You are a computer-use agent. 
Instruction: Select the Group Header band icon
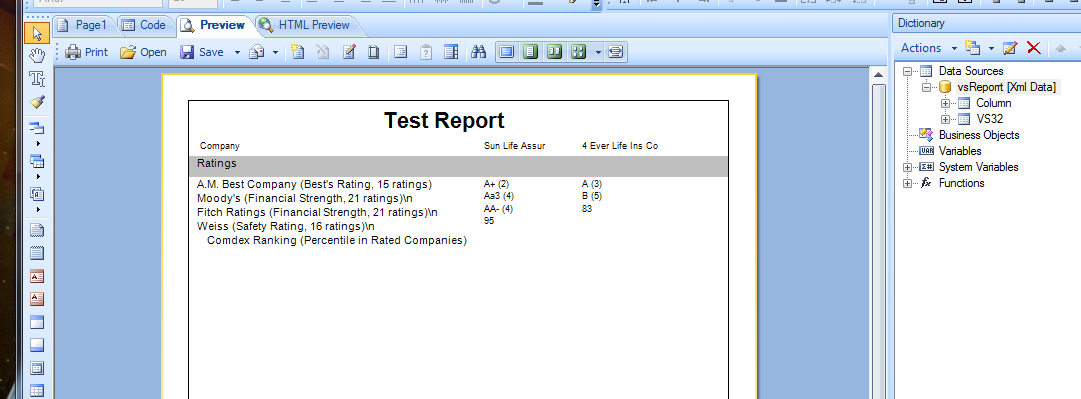(37, 322)
